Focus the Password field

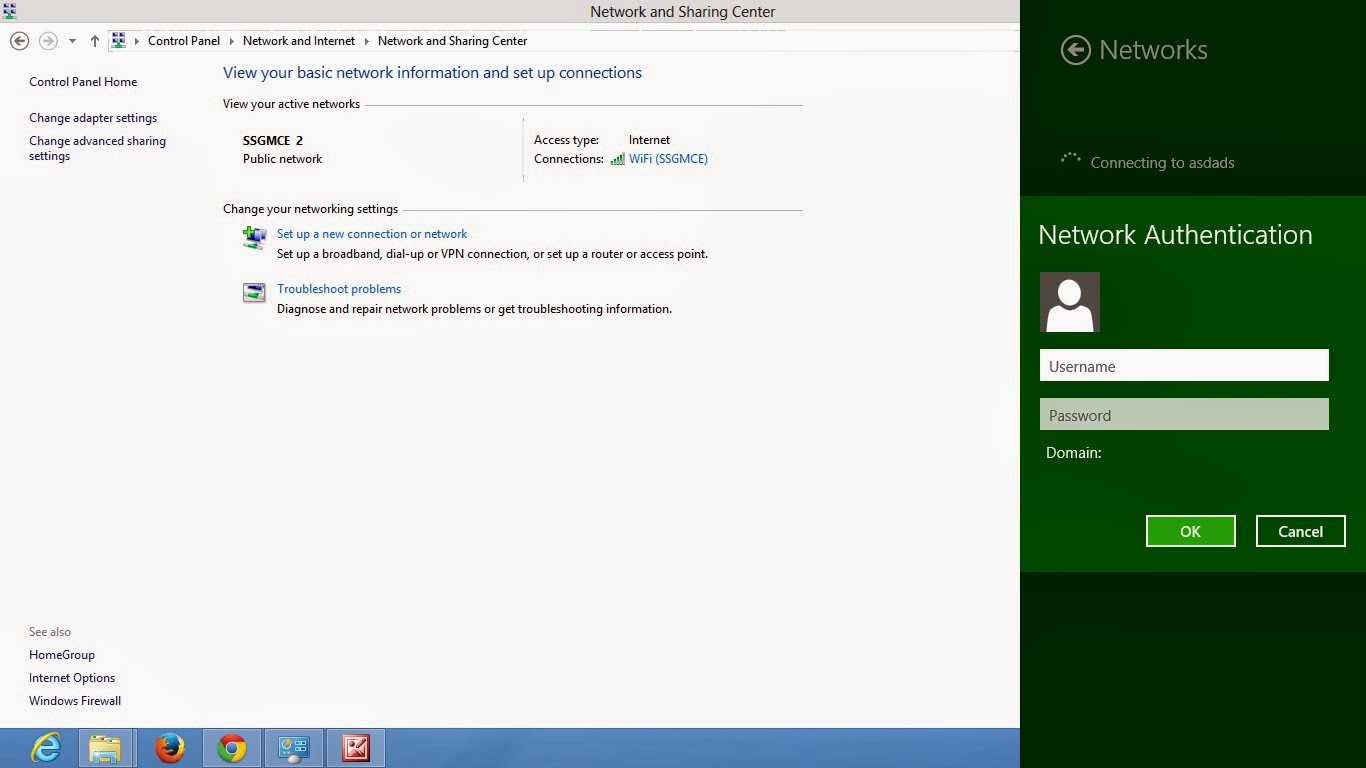pos(1184,414)
